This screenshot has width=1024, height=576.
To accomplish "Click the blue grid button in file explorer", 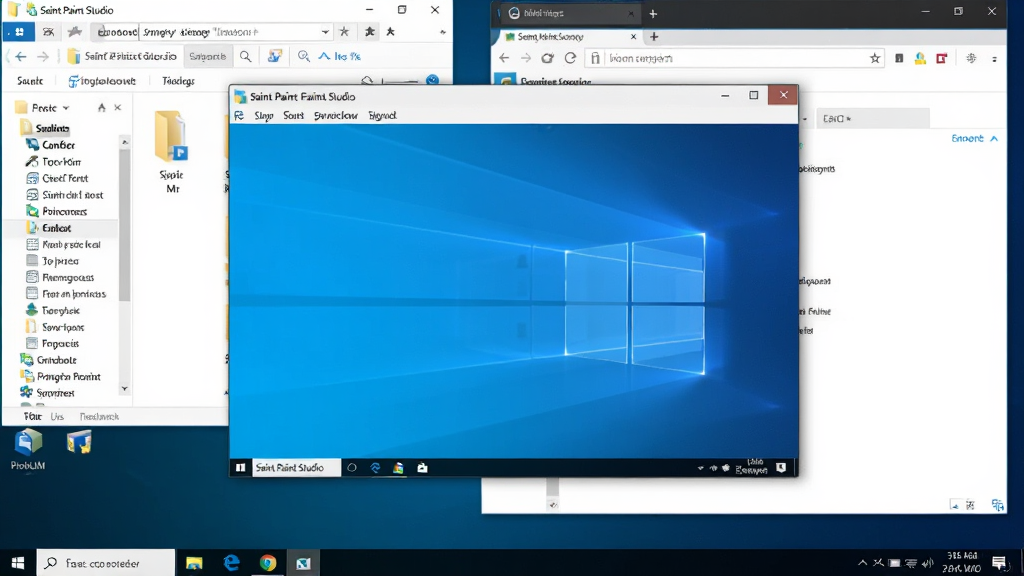I will (x=19, y=31).
